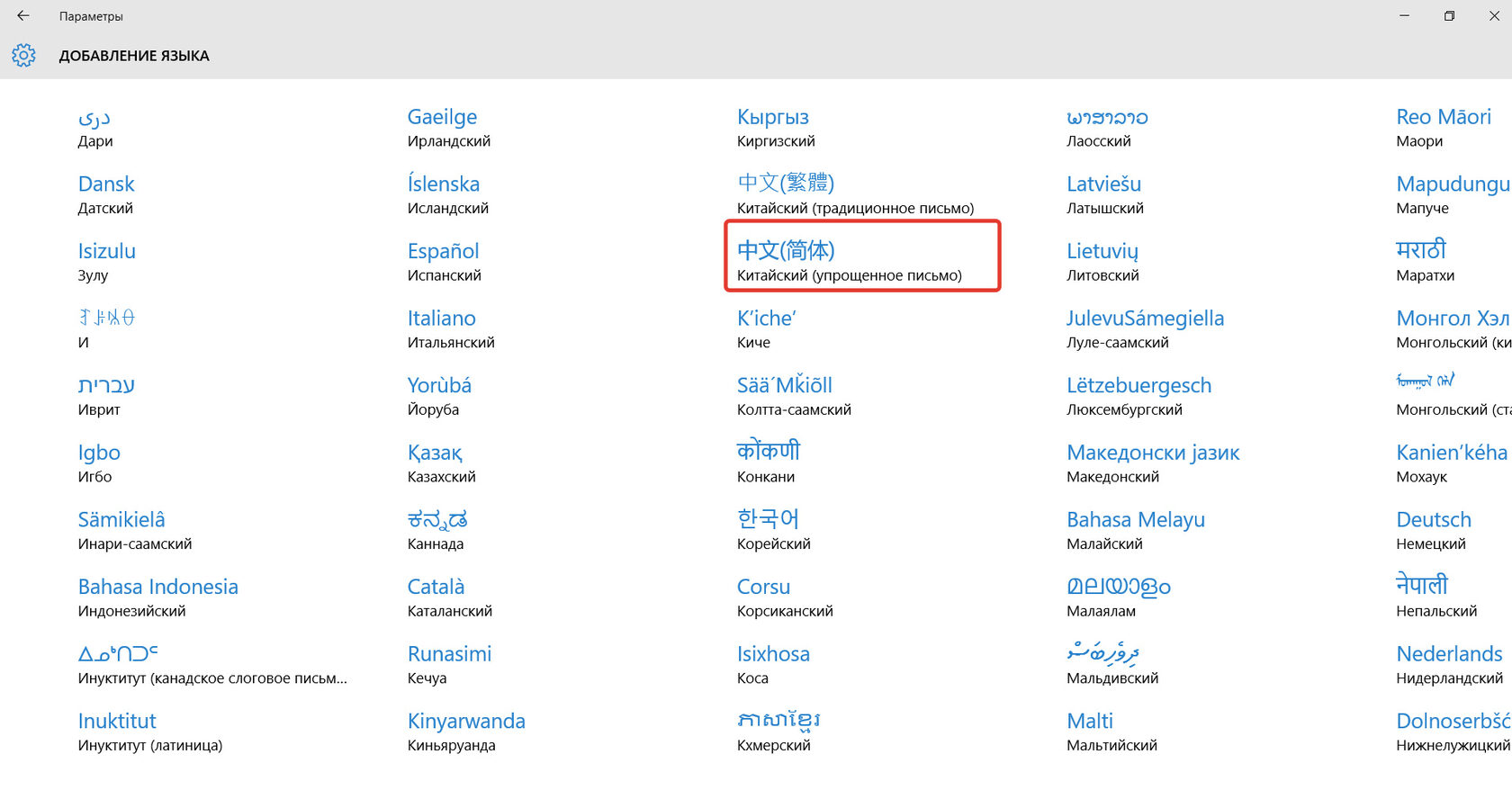Choose Chinese Traditional (традиционное письмо)
This screenshot has width=1512, height=808.
point(856,195)
